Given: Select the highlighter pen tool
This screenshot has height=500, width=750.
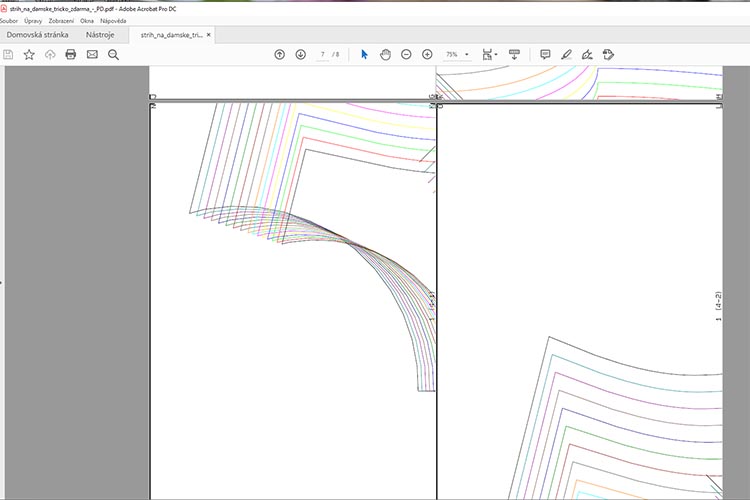Looking at the screenshot, I should click(566, 54).
